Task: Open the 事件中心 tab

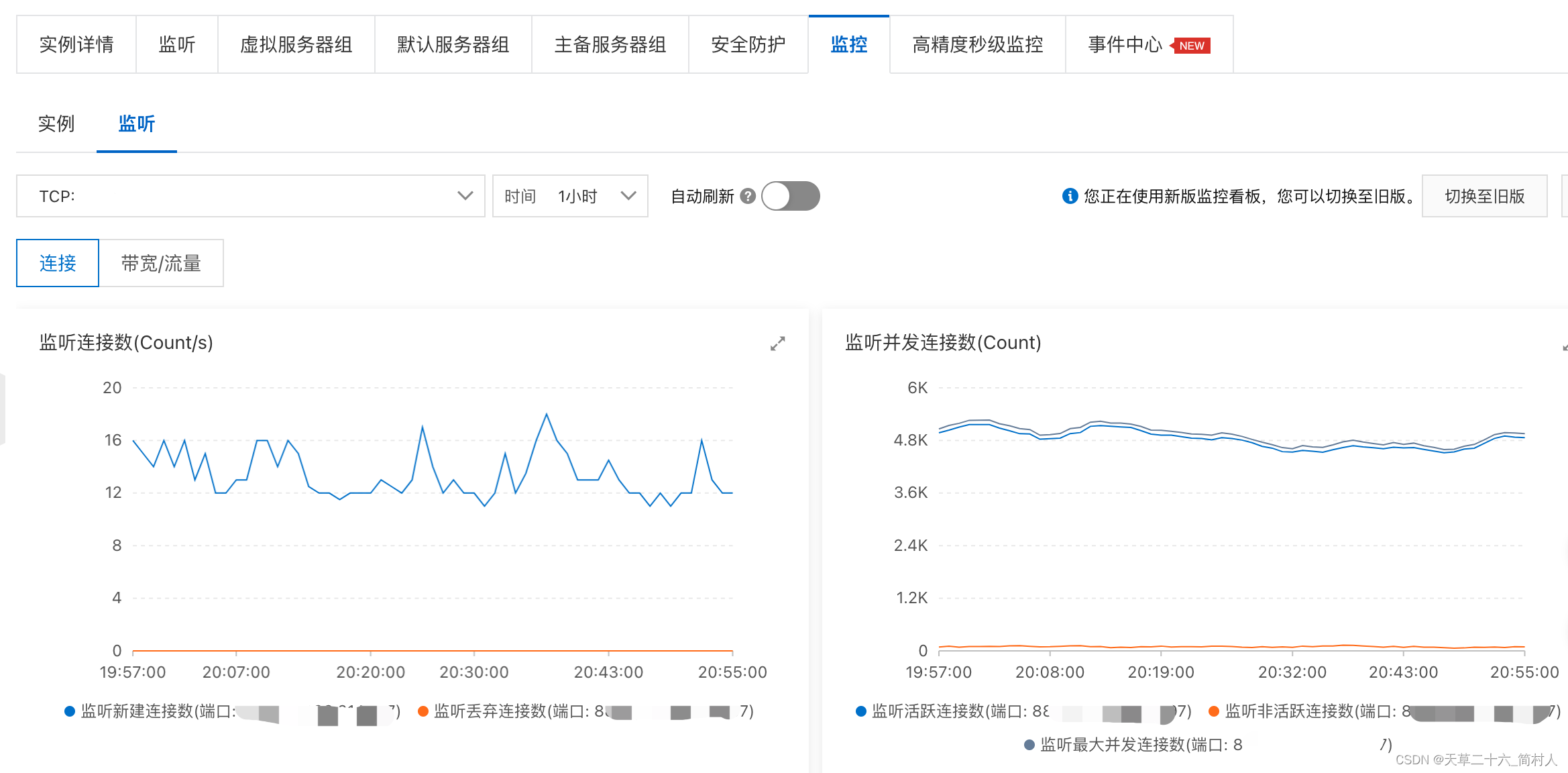Action: [x=1150, y=45]
